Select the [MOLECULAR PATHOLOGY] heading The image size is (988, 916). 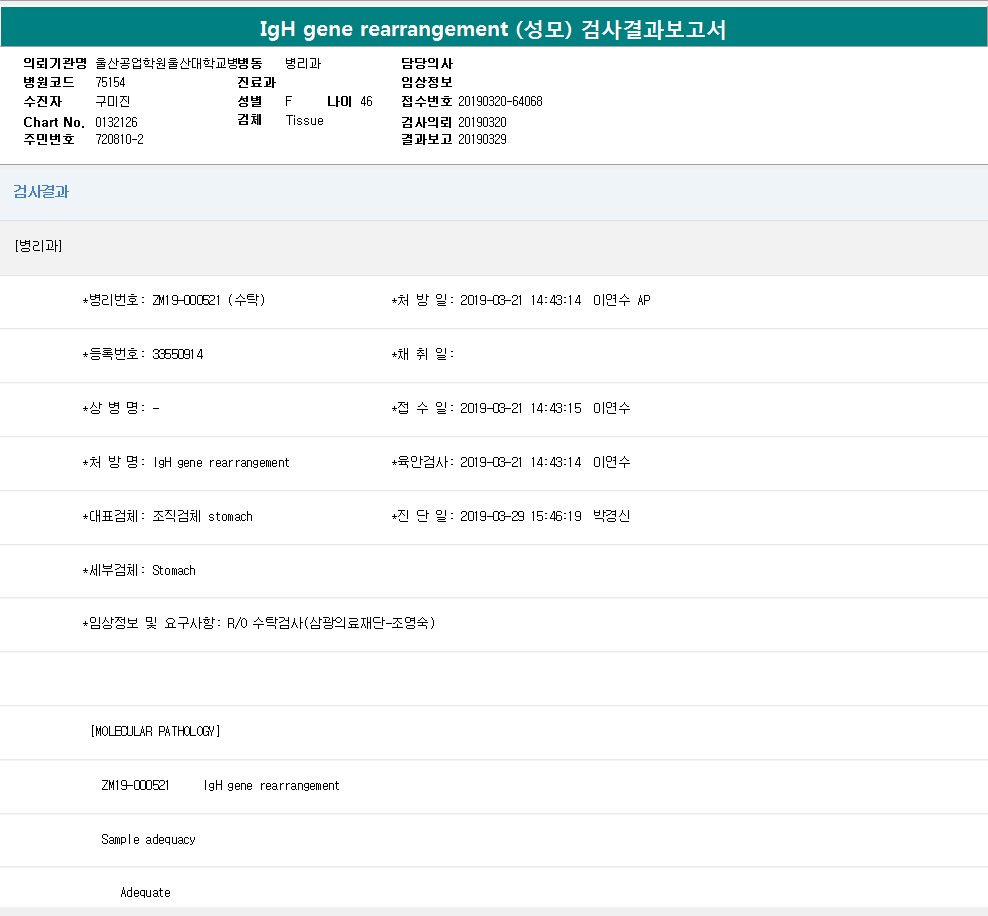pos(155,731)
